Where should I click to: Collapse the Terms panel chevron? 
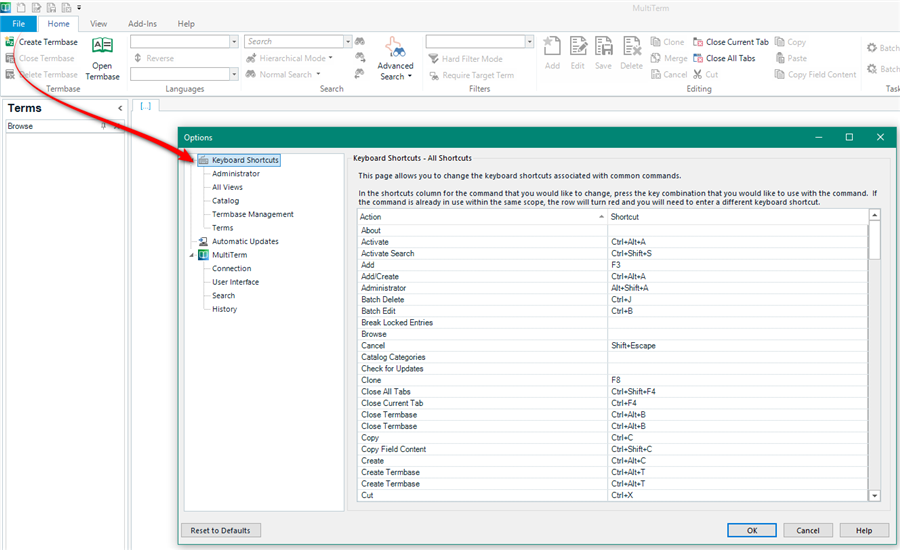tap(120, 108)
